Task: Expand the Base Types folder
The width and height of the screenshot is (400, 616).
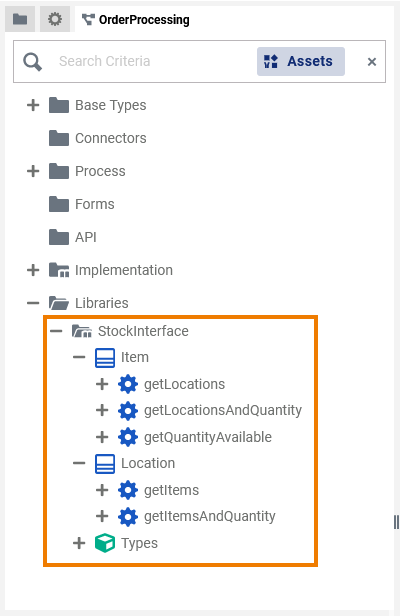Action: tap(33, 105)
